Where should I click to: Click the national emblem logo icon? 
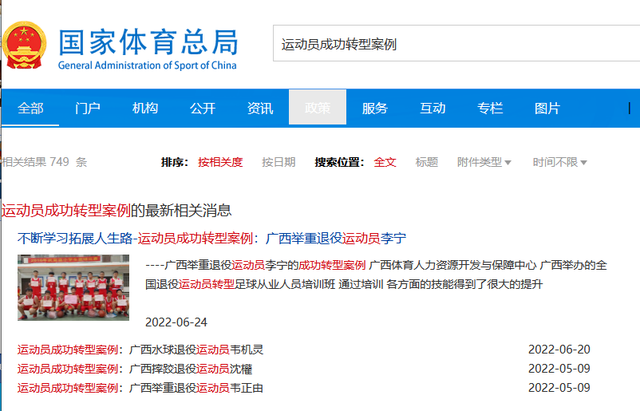(x=24, y=46)
